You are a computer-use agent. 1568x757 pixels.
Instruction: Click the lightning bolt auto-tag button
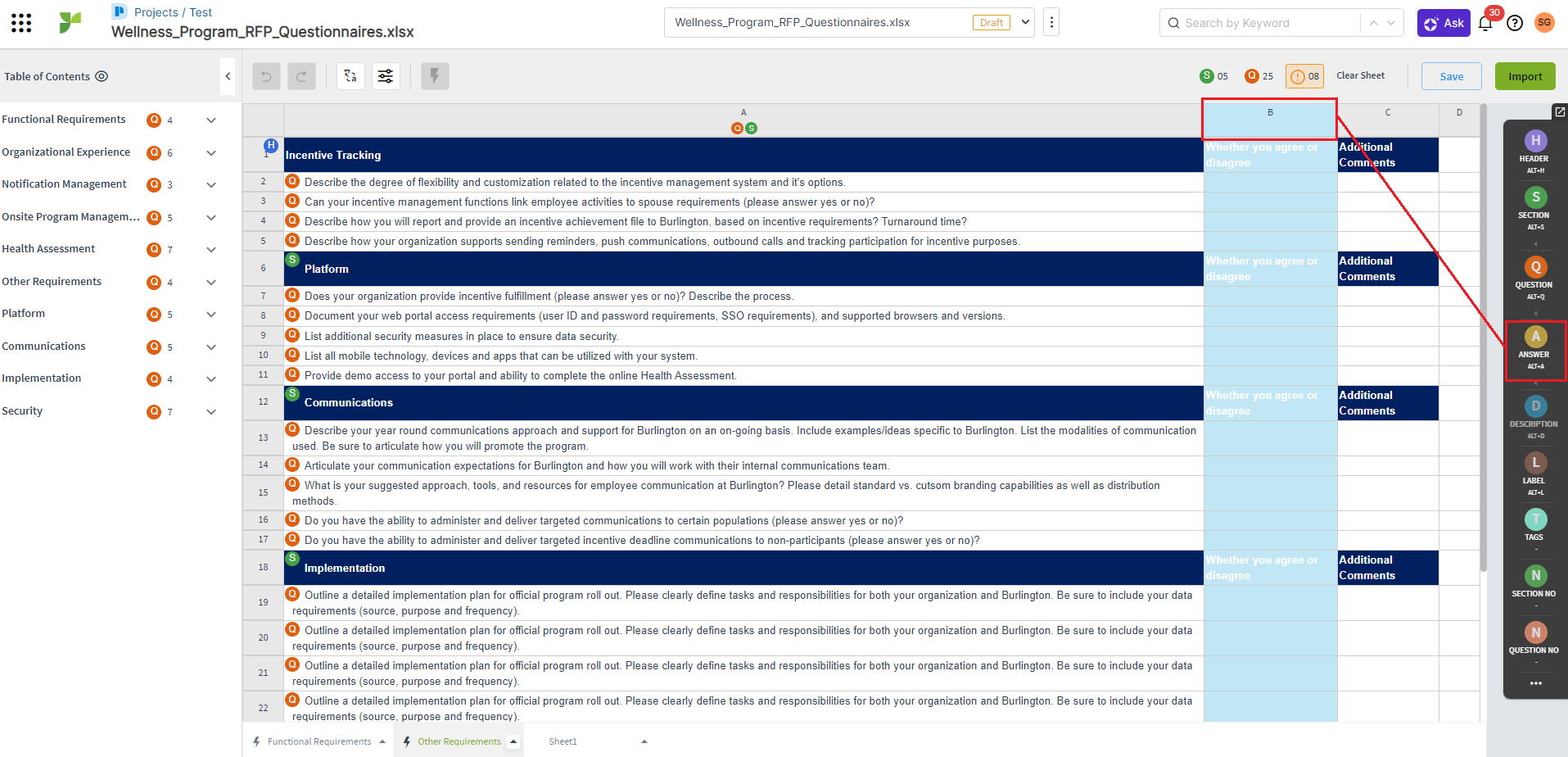tap(435, 76)
